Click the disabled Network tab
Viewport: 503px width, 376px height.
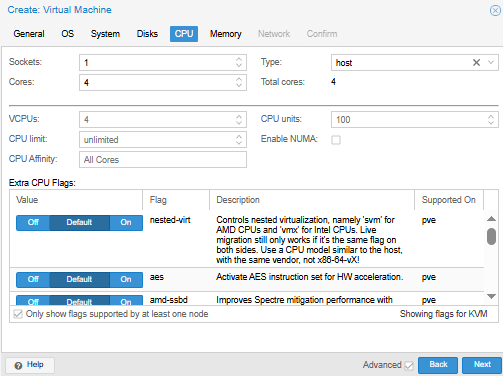click(274, 34)
